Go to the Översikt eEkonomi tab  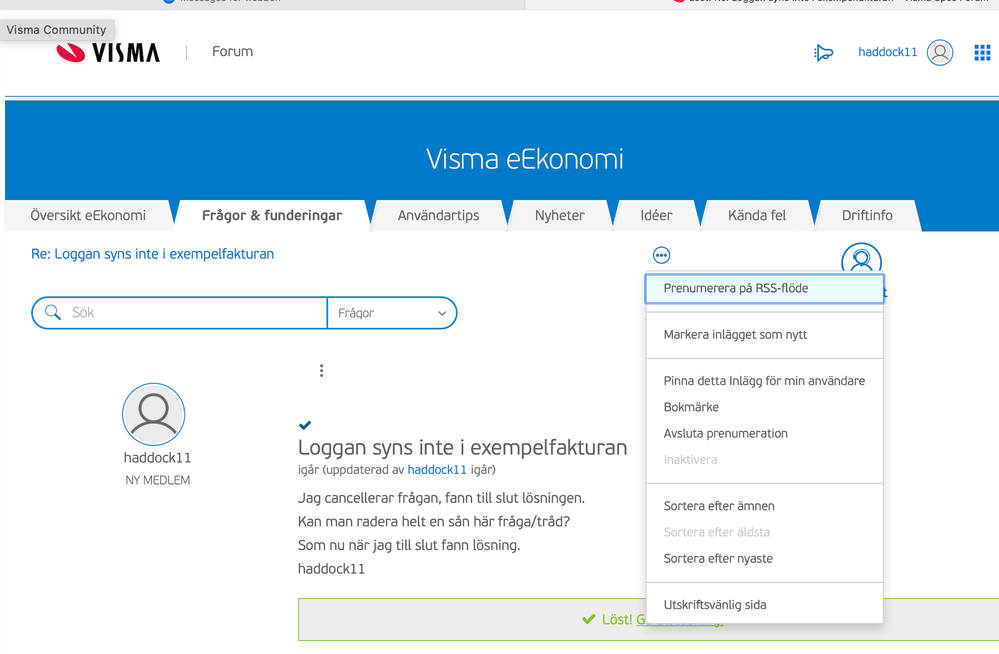coord(88,215)
